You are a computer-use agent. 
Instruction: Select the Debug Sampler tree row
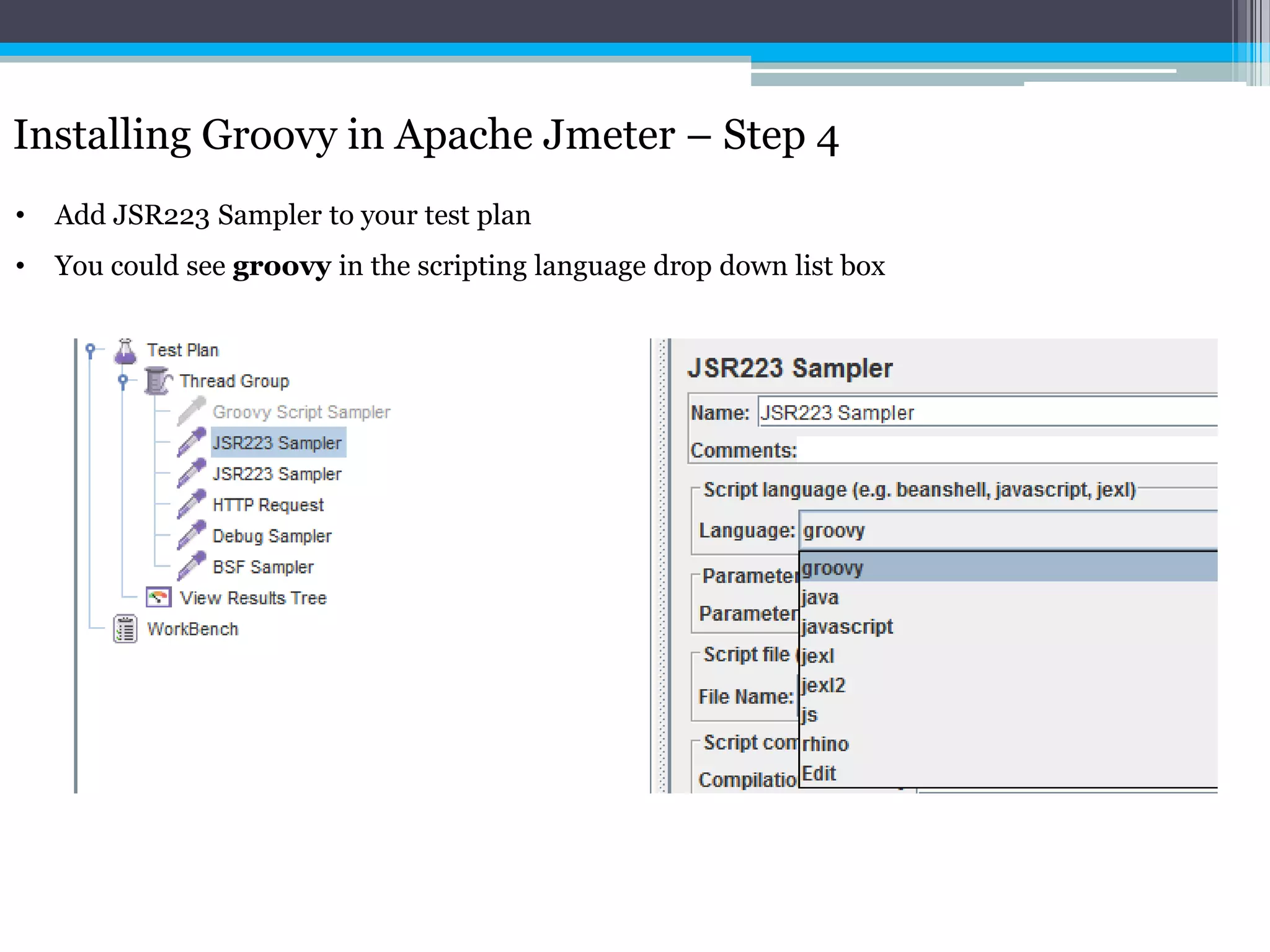coord(272,535)
